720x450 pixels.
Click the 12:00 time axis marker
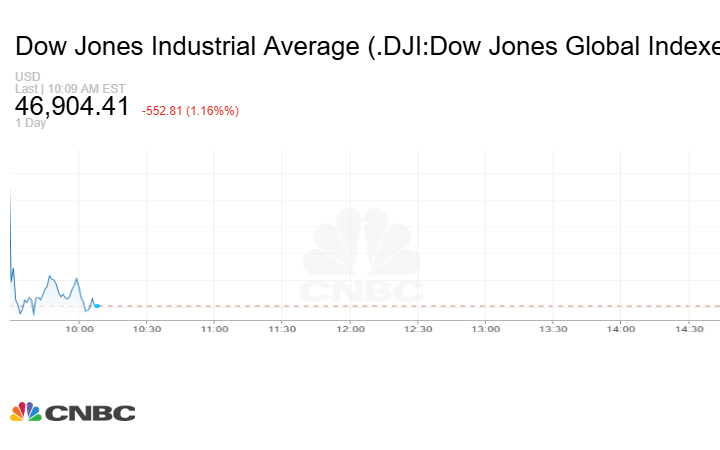[x=350, y=328]
